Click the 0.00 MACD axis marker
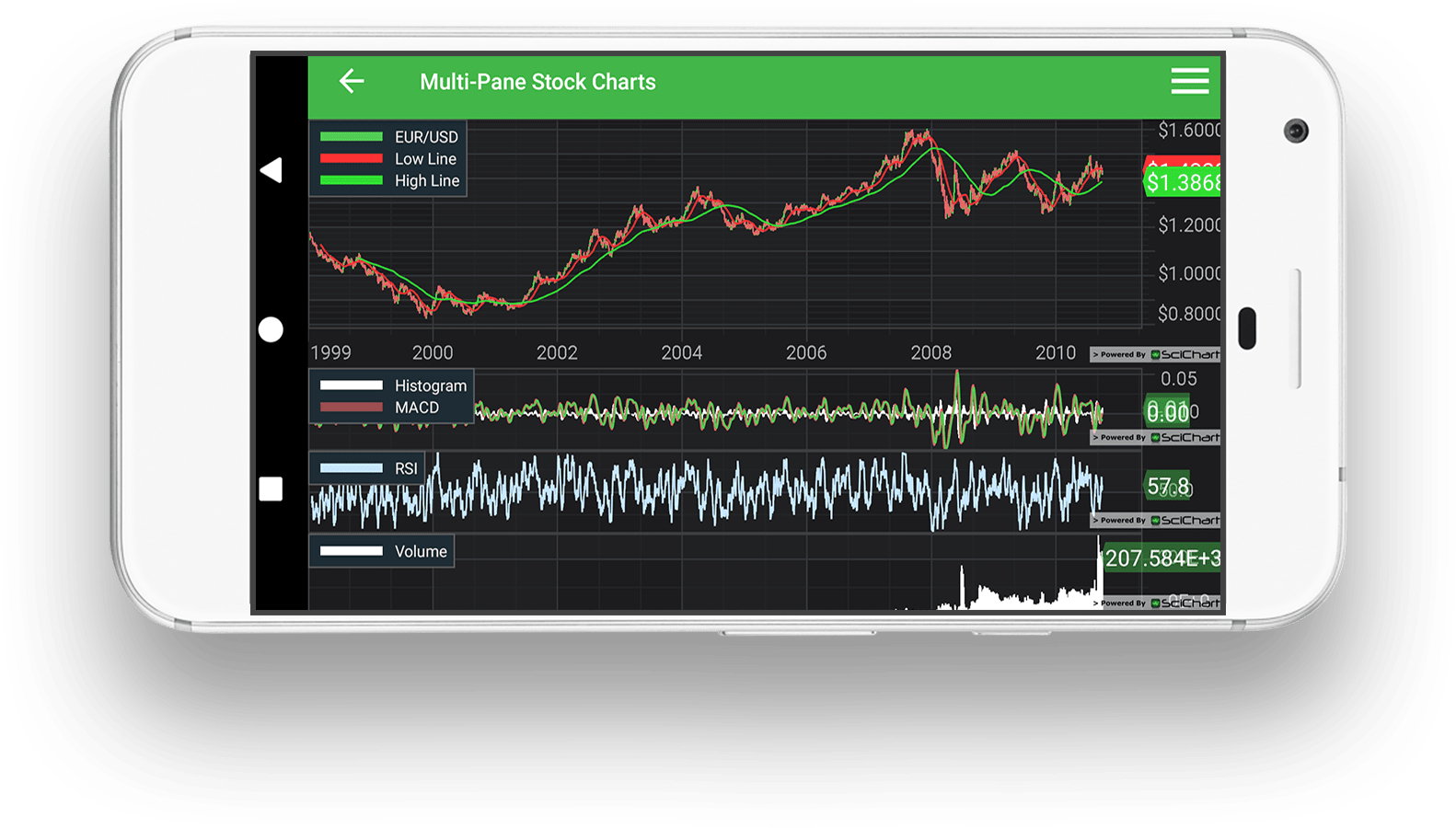Image resolution: width=1456 pixels, height=828 pixels. [1168, 412]
